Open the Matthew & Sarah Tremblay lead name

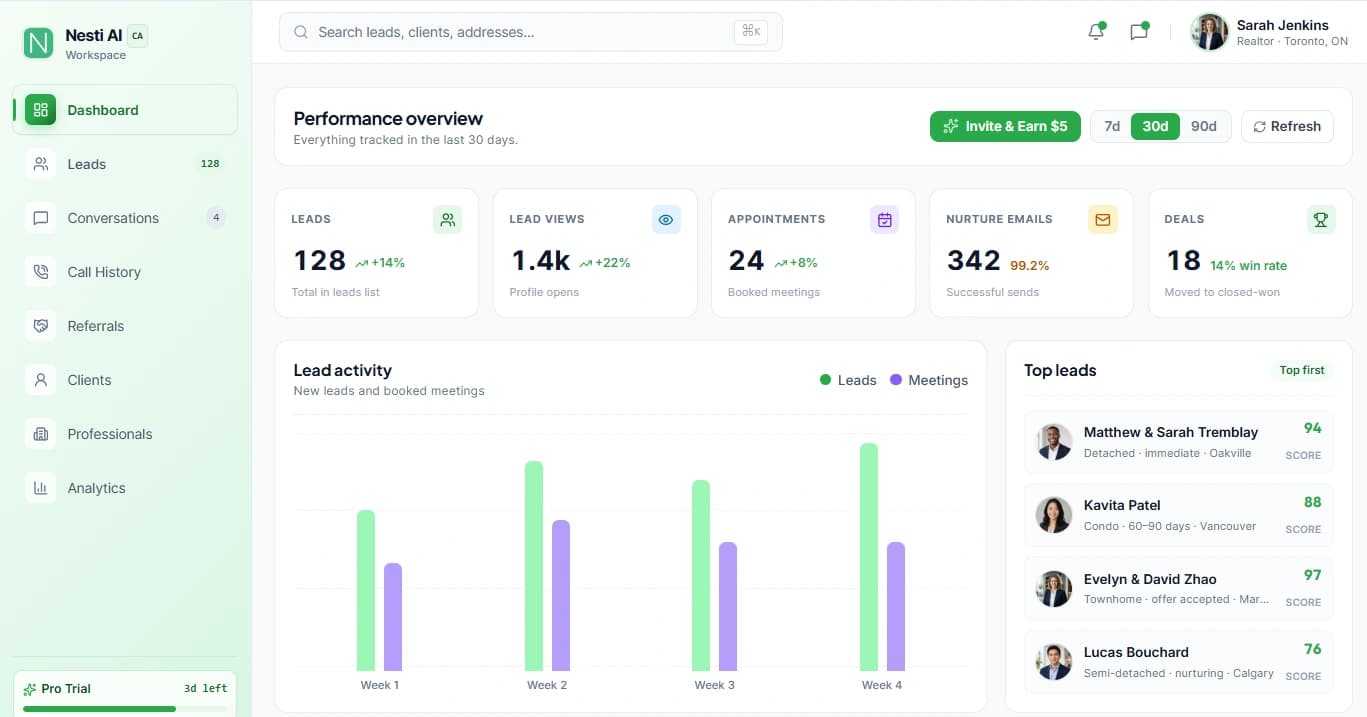(x=1171, y=432)
